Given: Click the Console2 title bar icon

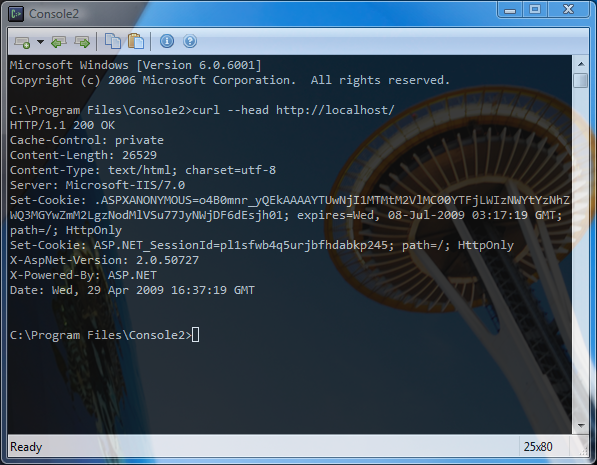Looking at the screenshot, I should pos(16,14).
